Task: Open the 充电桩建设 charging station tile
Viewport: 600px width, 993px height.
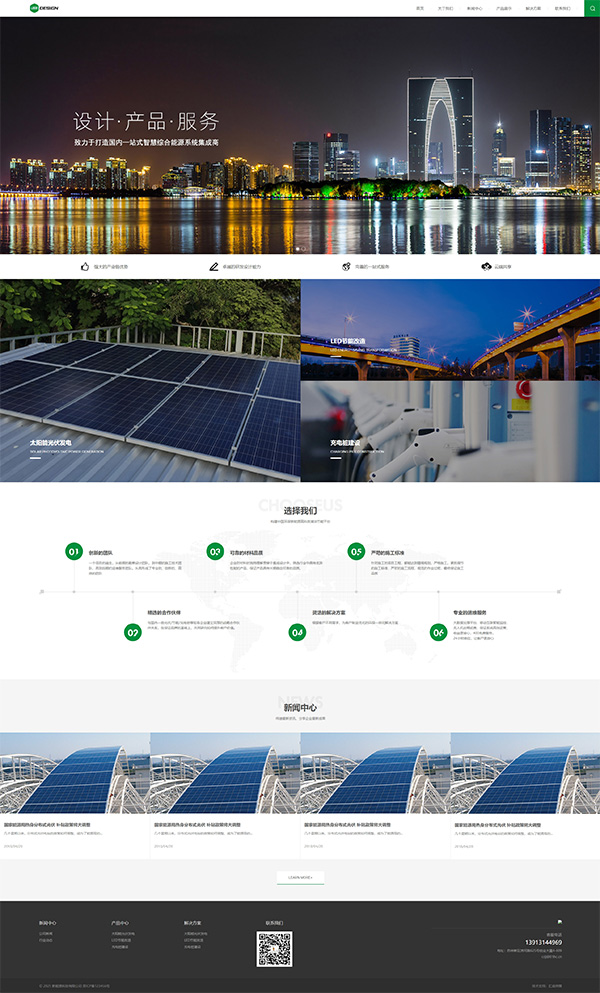Action: [x=450, y=430]
